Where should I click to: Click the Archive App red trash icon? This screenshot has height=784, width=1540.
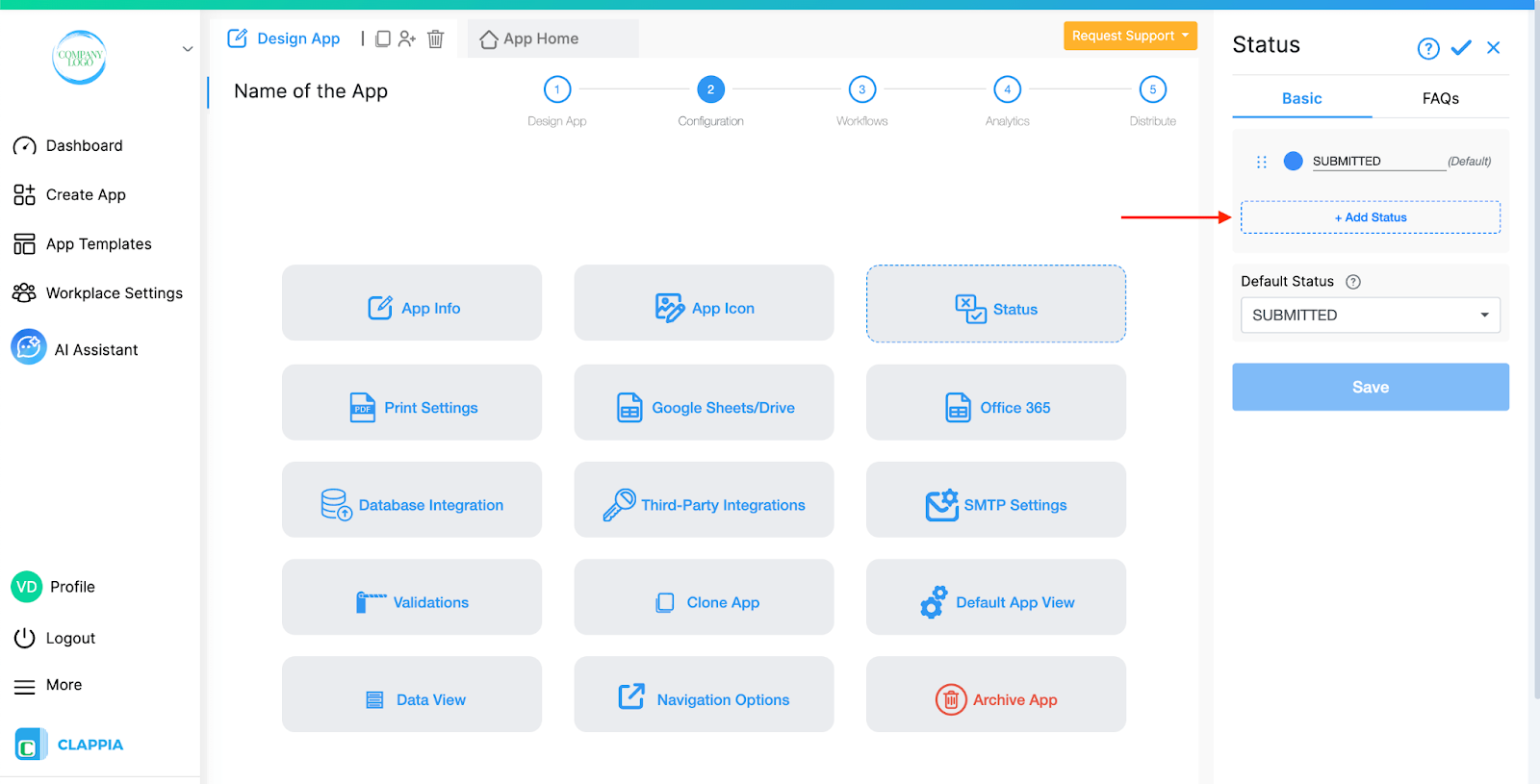pyautogui.click(x=951, y=699)
